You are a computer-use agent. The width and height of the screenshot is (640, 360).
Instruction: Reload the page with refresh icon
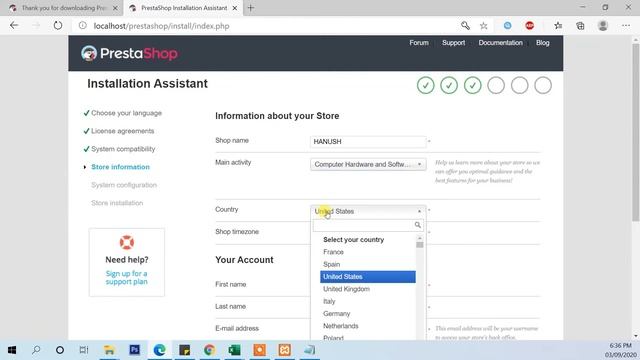click(58, 25)
